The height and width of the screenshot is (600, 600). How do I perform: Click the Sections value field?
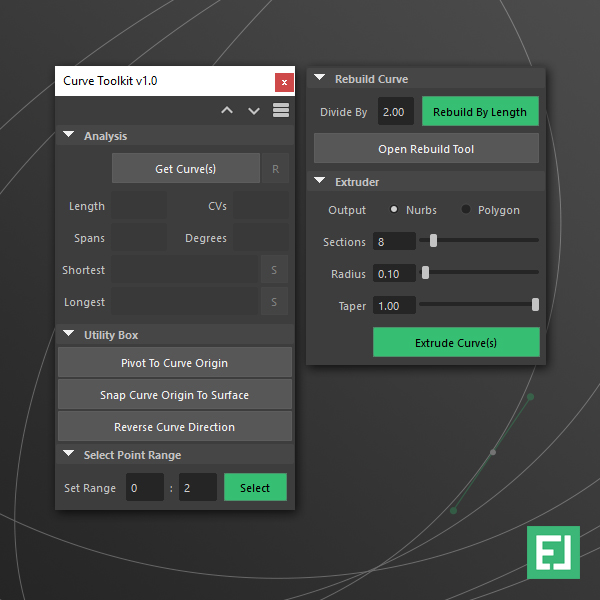point(394,241)
